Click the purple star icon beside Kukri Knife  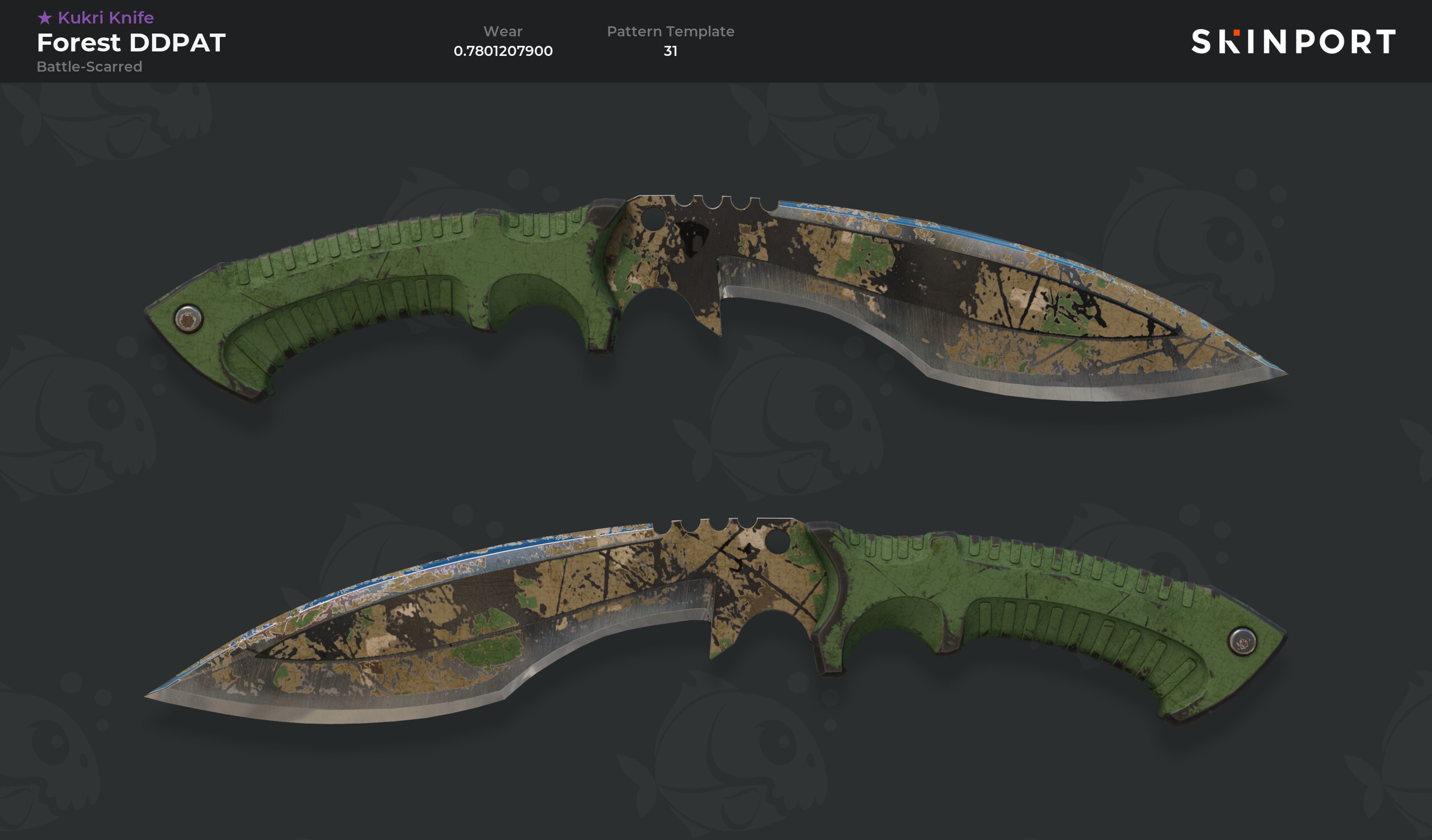(44, 18)
